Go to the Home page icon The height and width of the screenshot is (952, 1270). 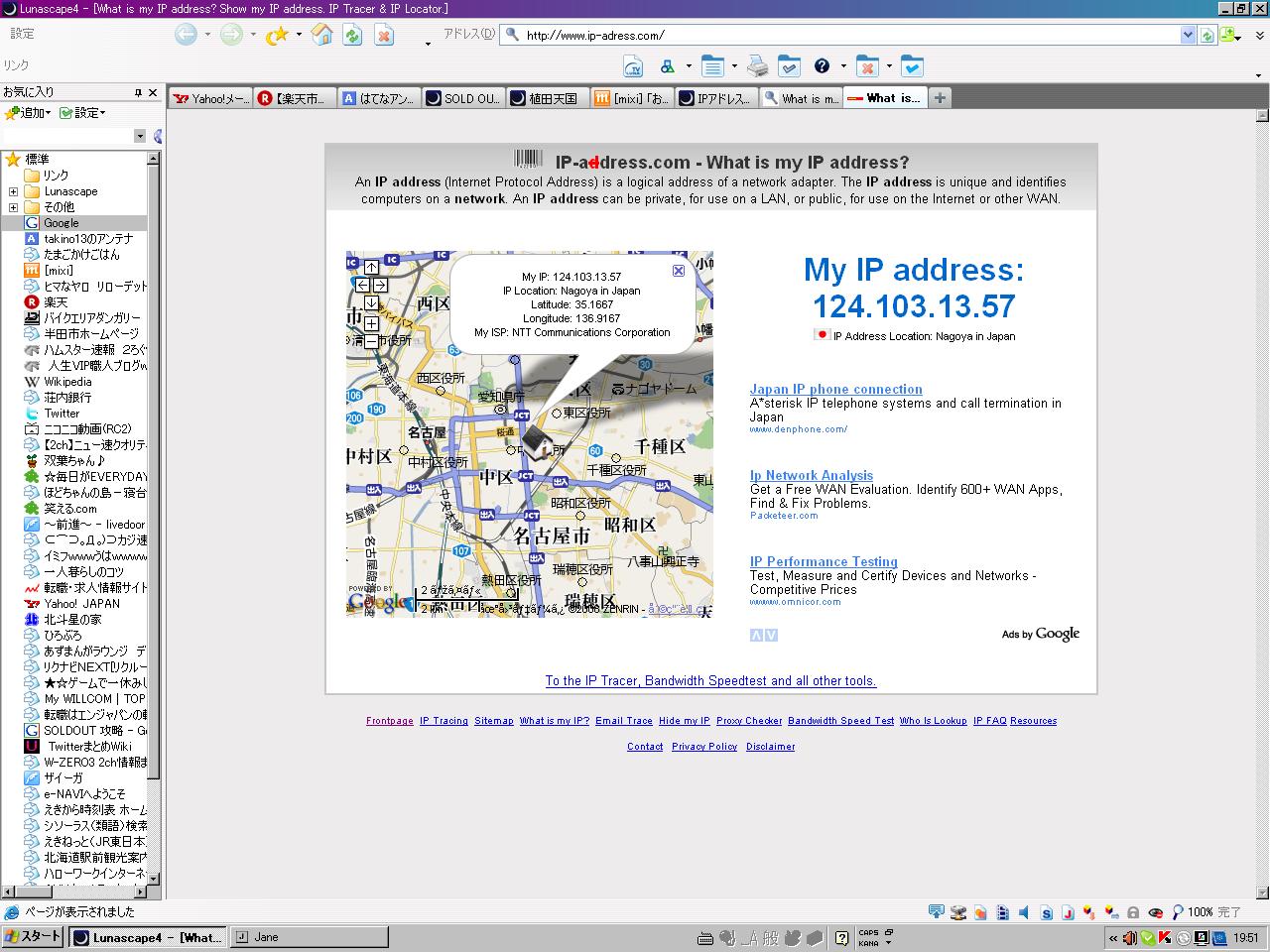321,36
